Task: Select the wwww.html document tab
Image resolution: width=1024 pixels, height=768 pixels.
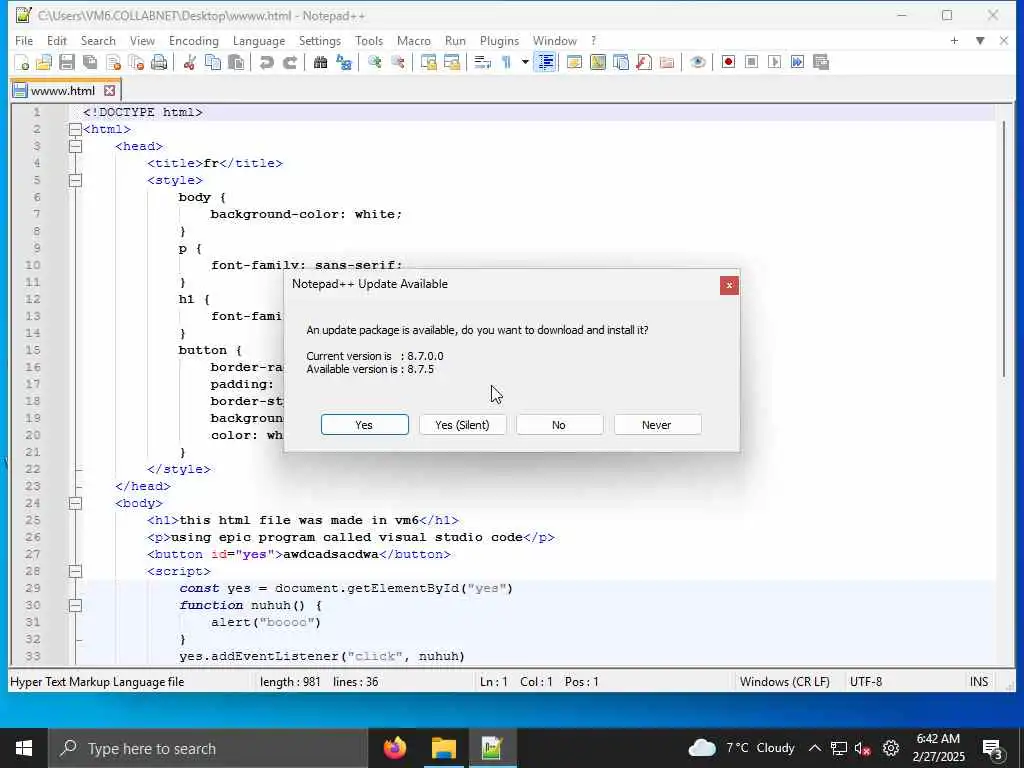Action: point(64,91)
